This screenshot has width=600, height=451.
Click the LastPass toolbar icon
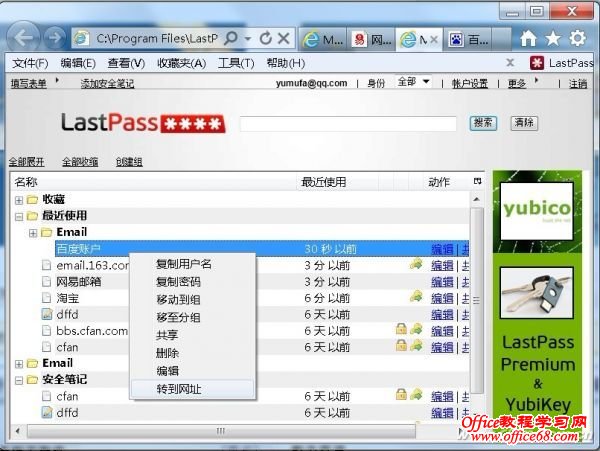[x=537, y=63]
